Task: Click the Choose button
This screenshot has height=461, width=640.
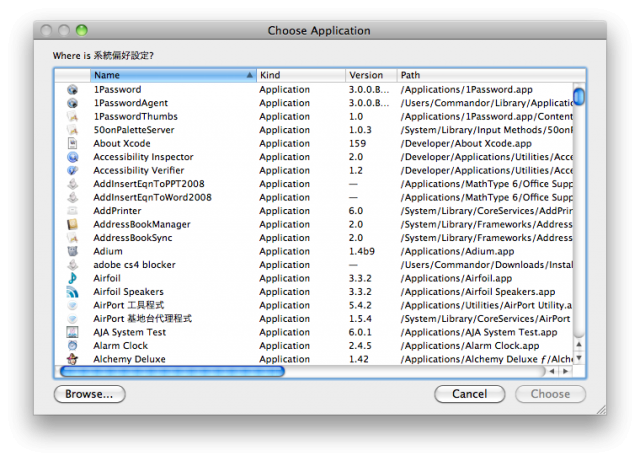Action: point(550,394)
